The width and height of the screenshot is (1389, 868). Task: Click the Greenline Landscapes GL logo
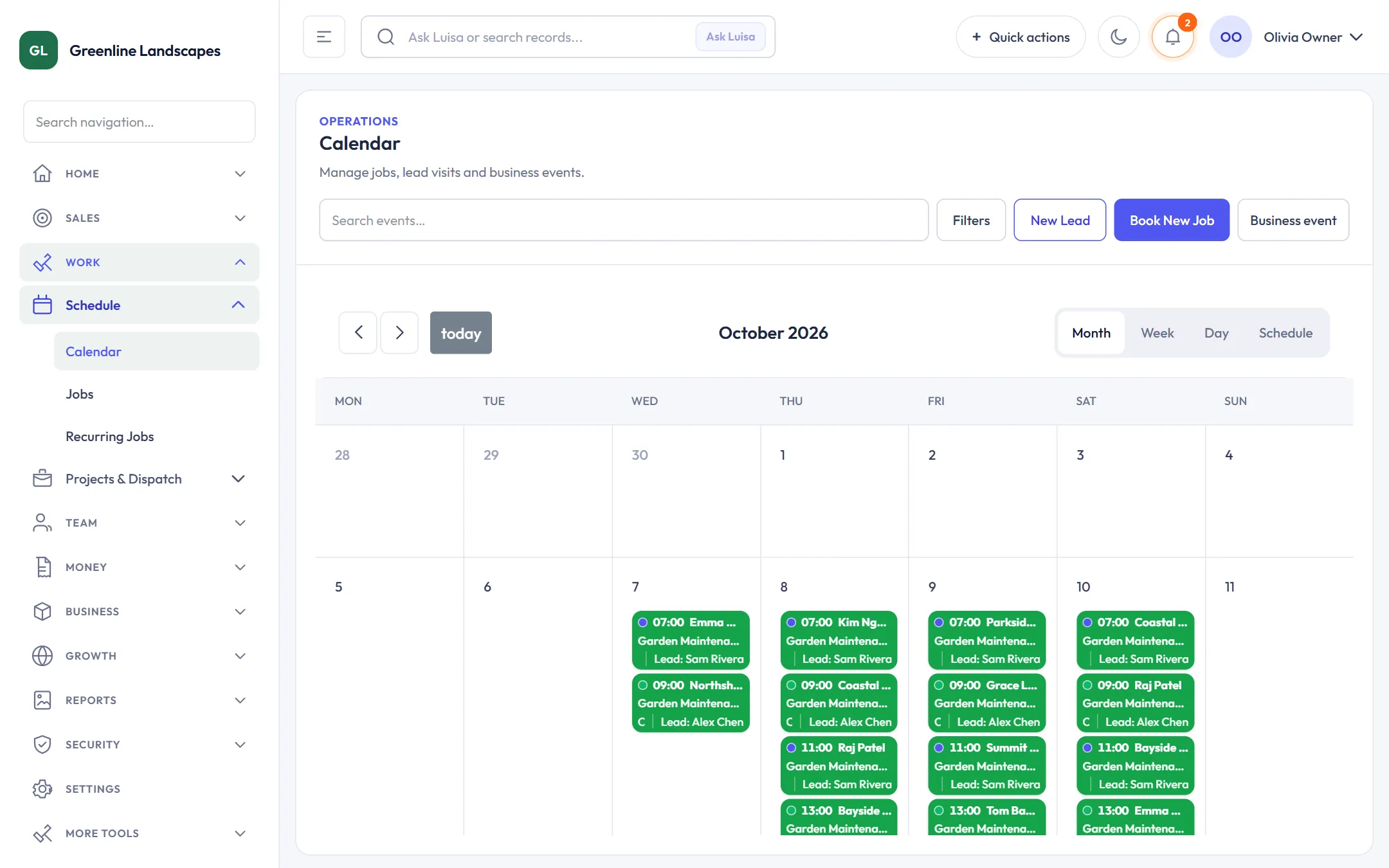tap(39, 51)
